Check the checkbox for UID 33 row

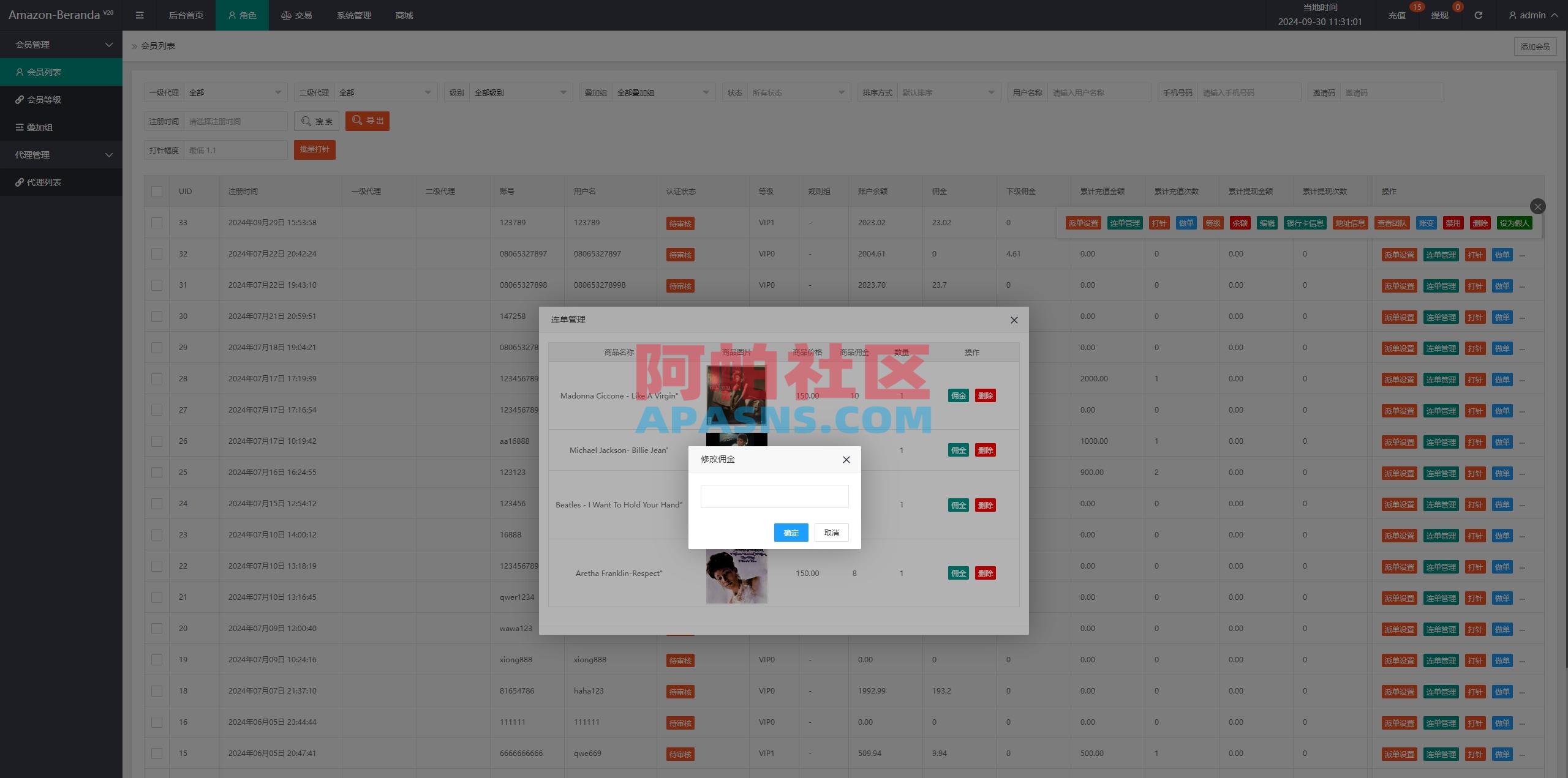[x=157, y=222]
